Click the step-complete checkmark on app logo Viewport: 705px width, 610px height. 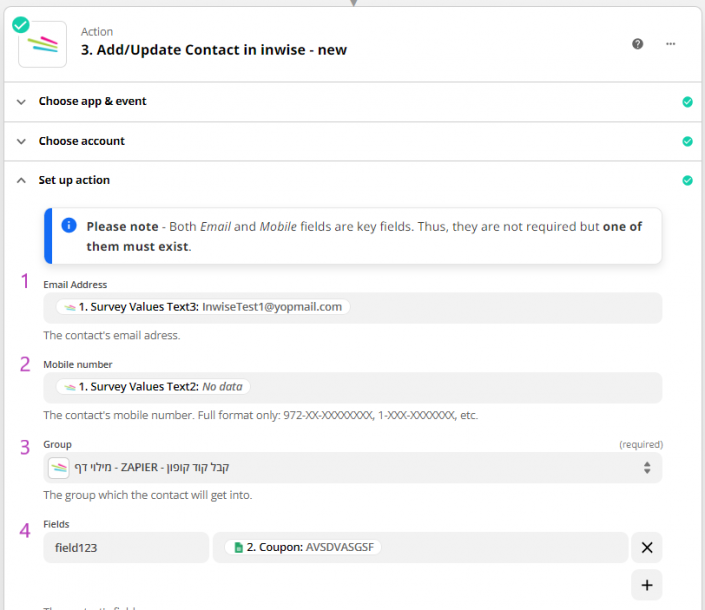(21, 25)
